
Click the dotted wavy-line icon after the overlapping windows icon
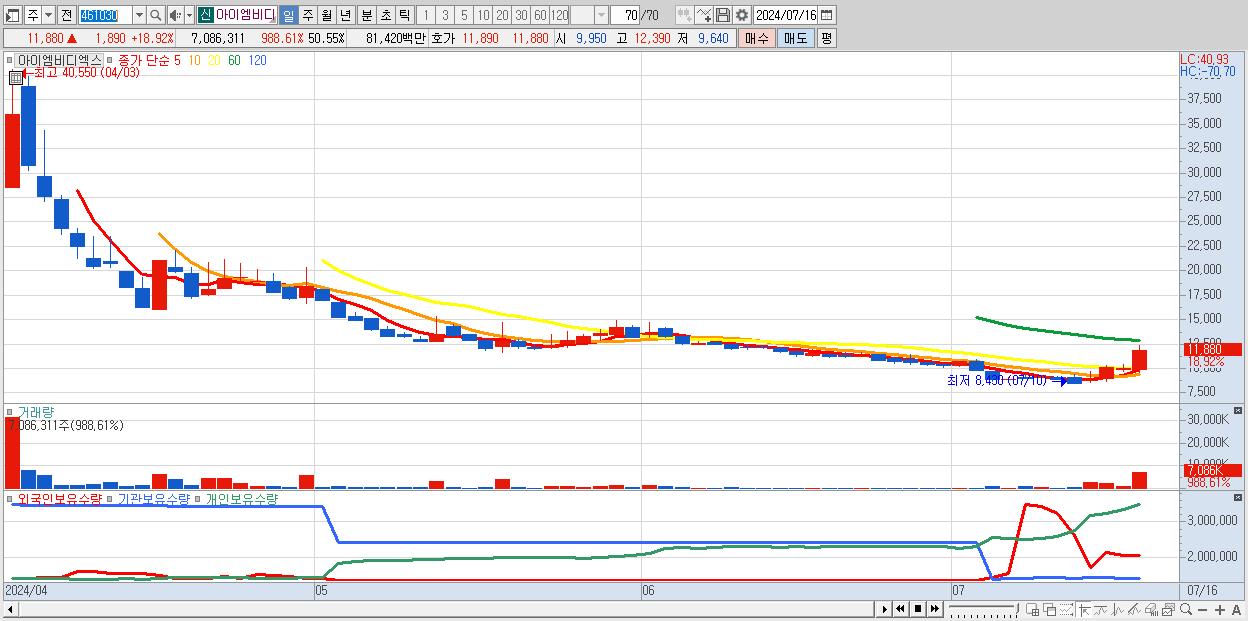click(1066, 610)
